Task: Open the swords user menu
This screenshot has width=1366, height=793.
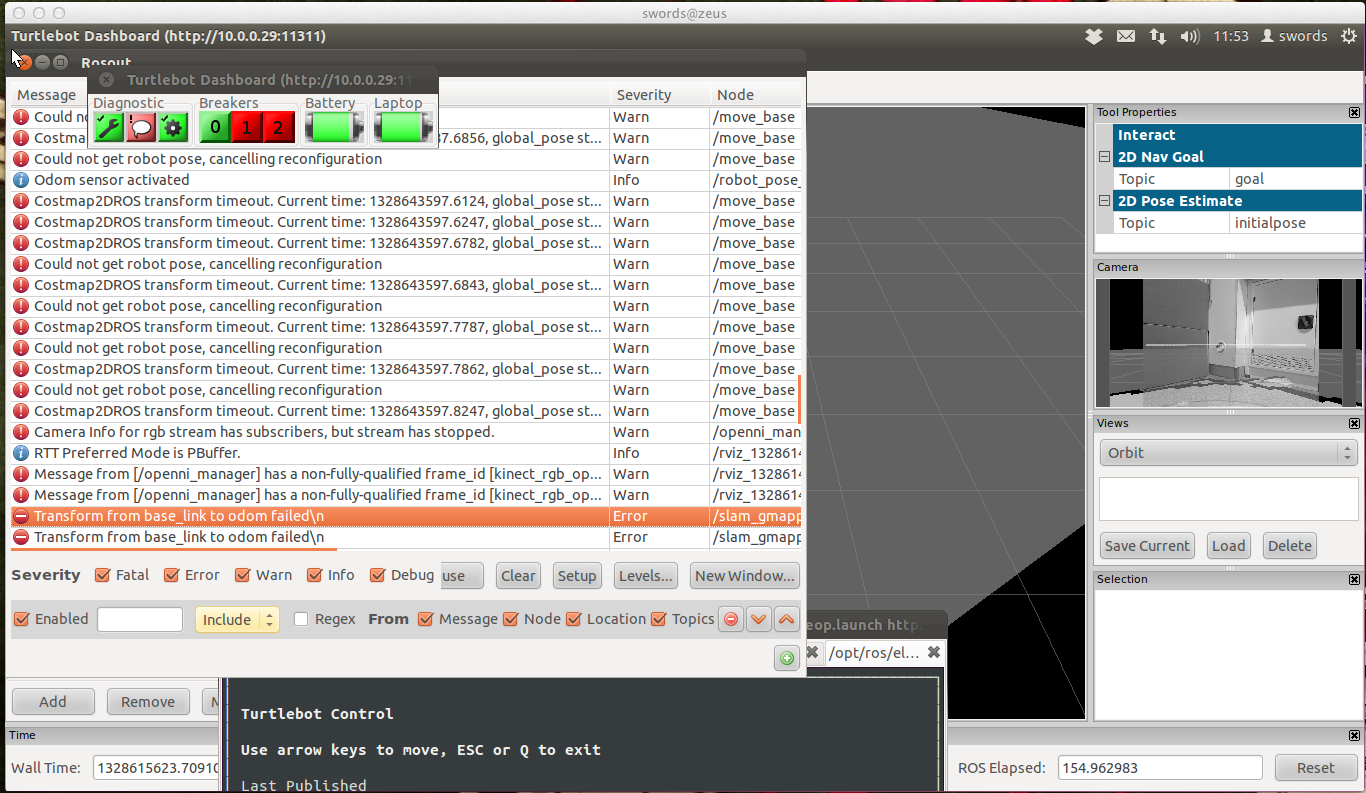Action: coord(1294,36)
